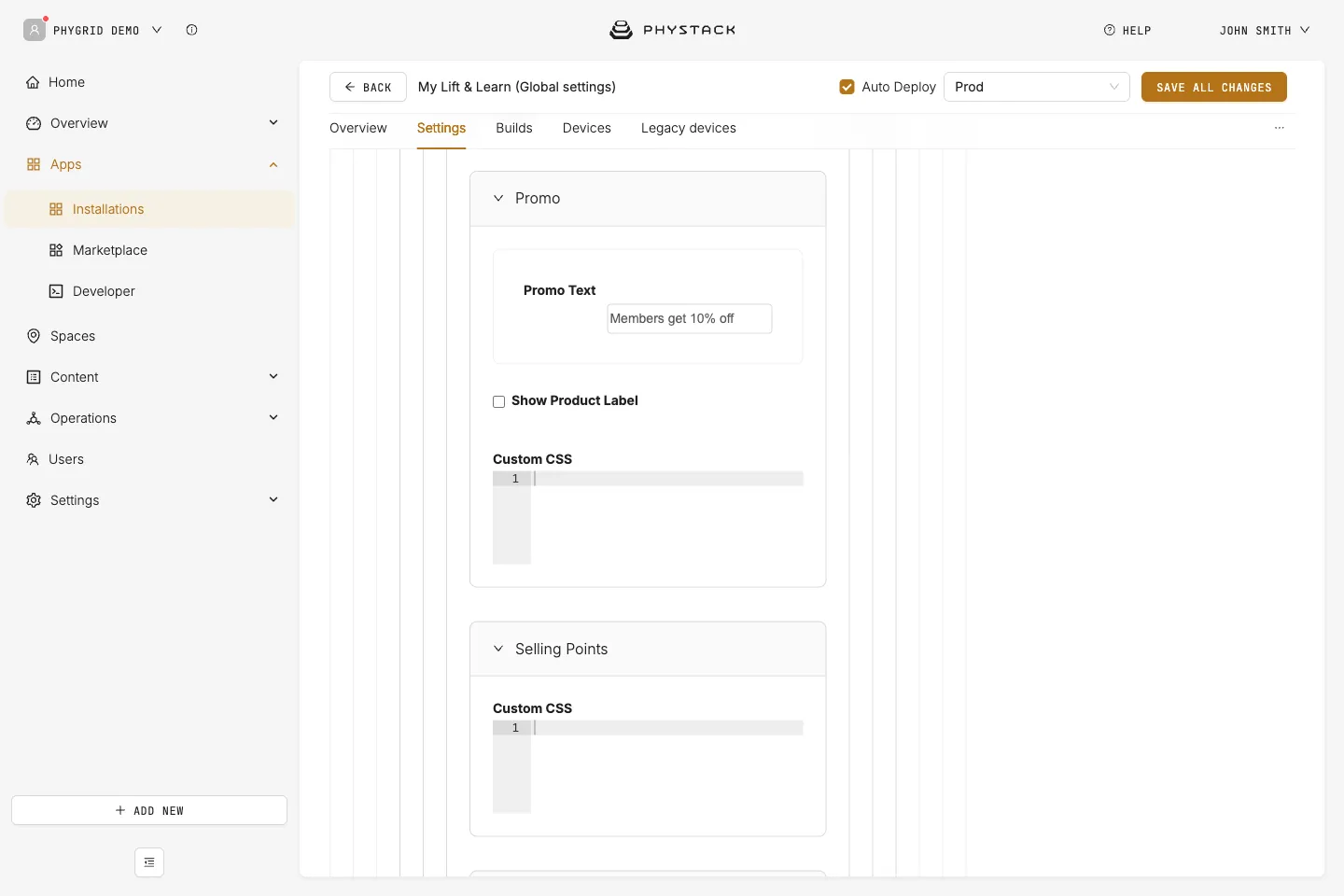Open the Prod environment dropdown
This screenshot has width=1344, height=896.
coord(1036,87)
